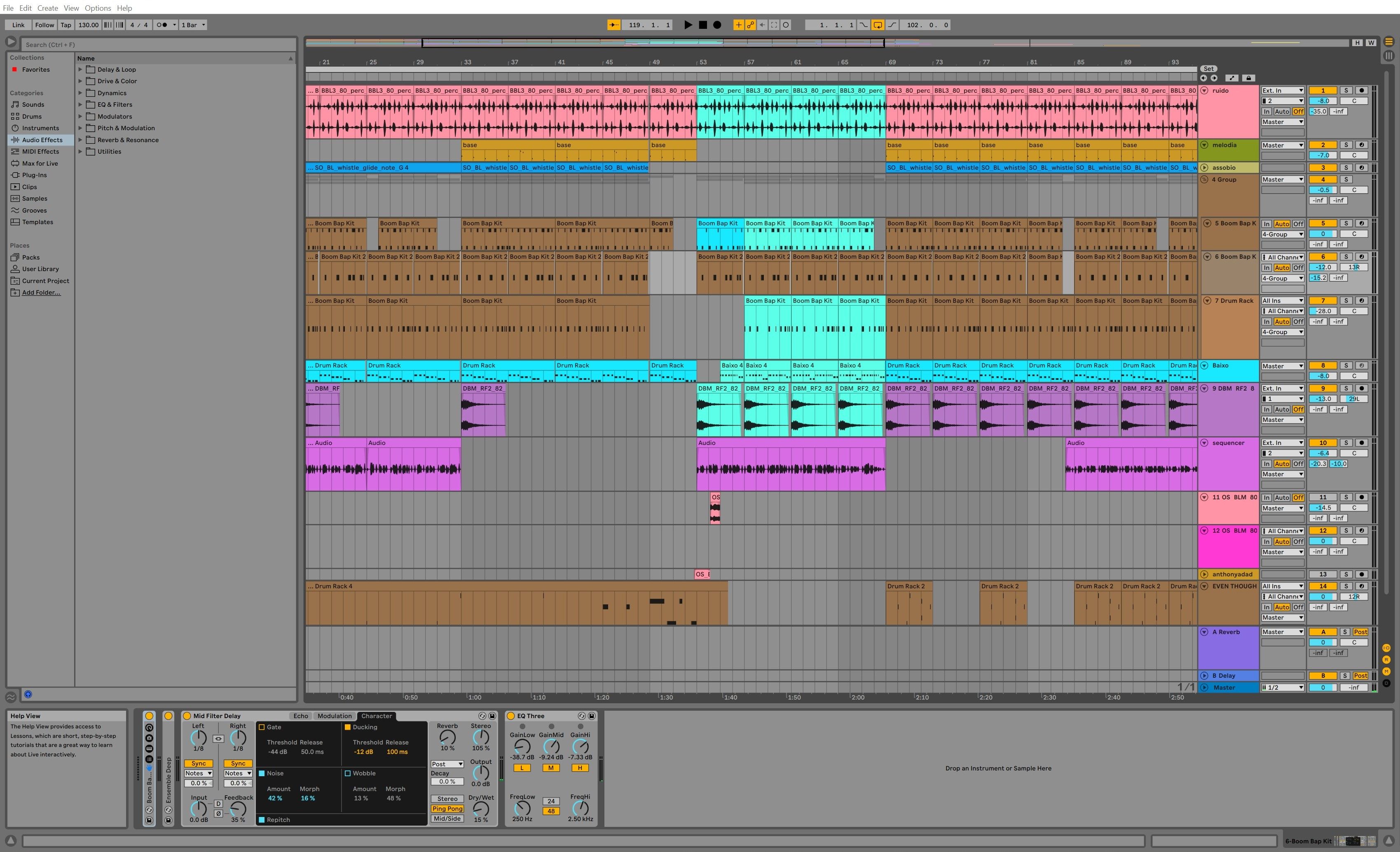Click the Add Folder link
This screenshot has height=852, width=1400.
click(41, 293)
